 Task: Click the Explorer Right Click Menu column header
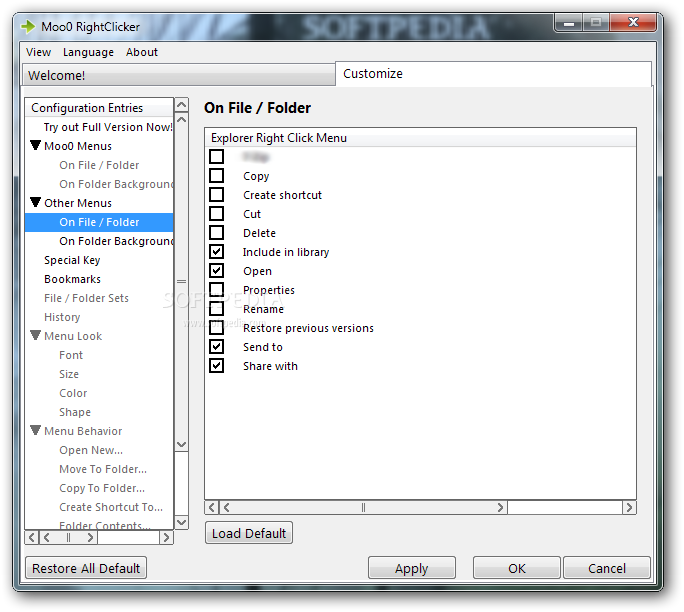pos(421,138)
